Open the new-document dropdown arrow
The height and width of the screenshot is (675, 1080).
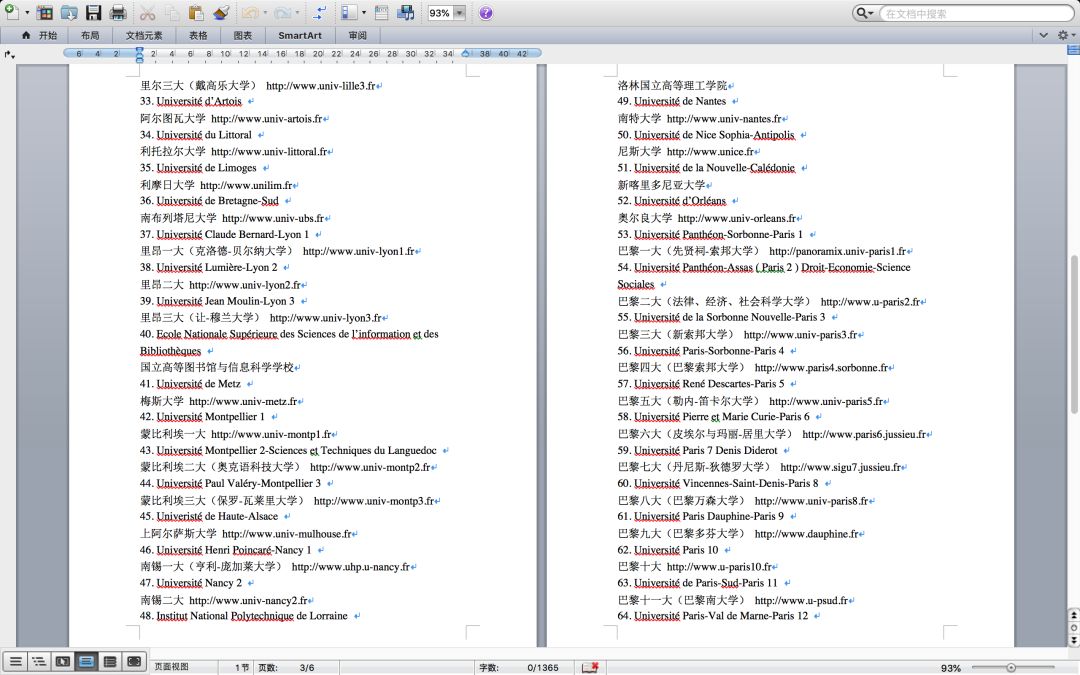coord(27,13)
